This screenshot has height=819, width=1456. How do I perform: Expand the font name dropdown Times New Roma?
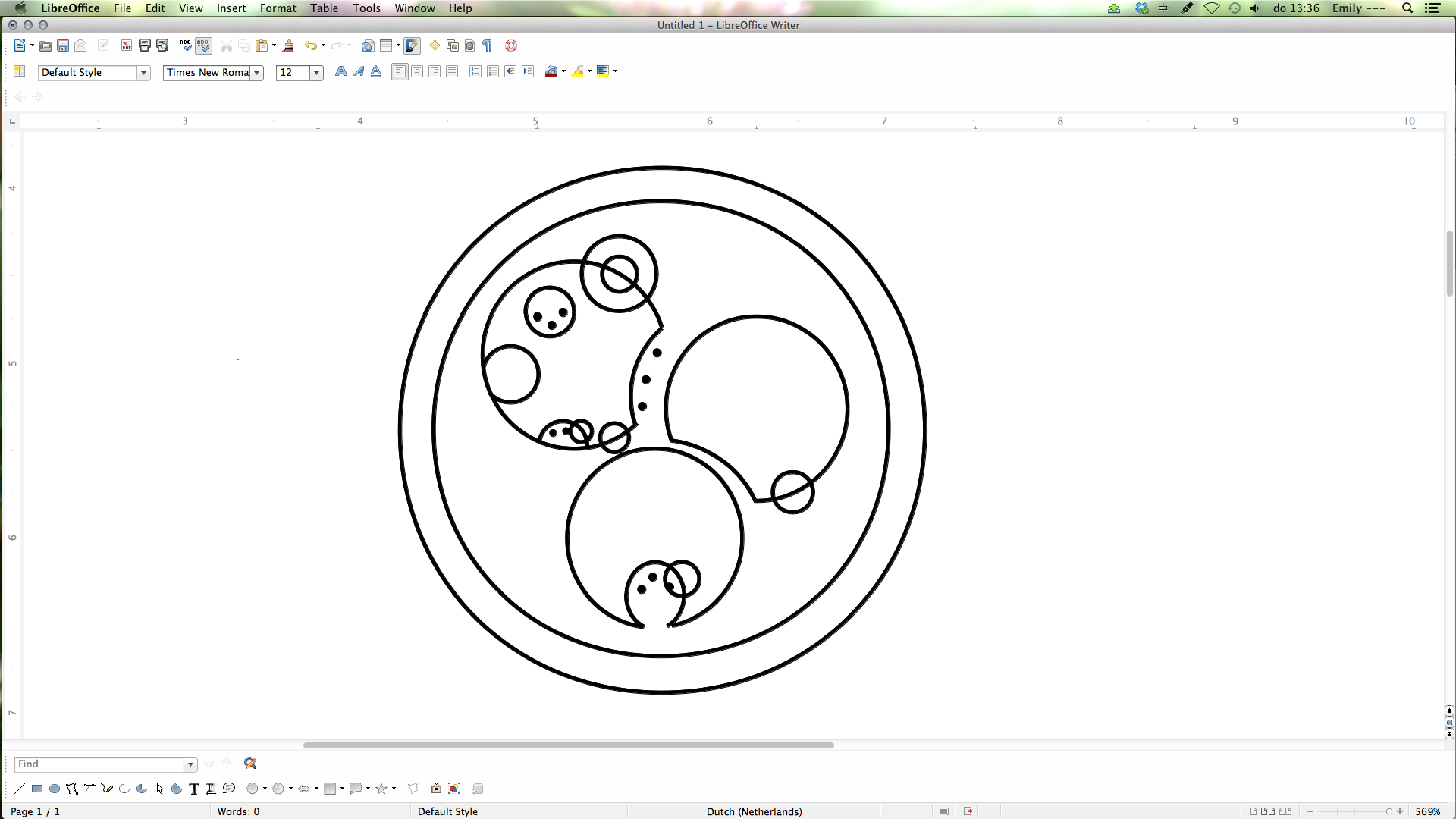[257, 72]
